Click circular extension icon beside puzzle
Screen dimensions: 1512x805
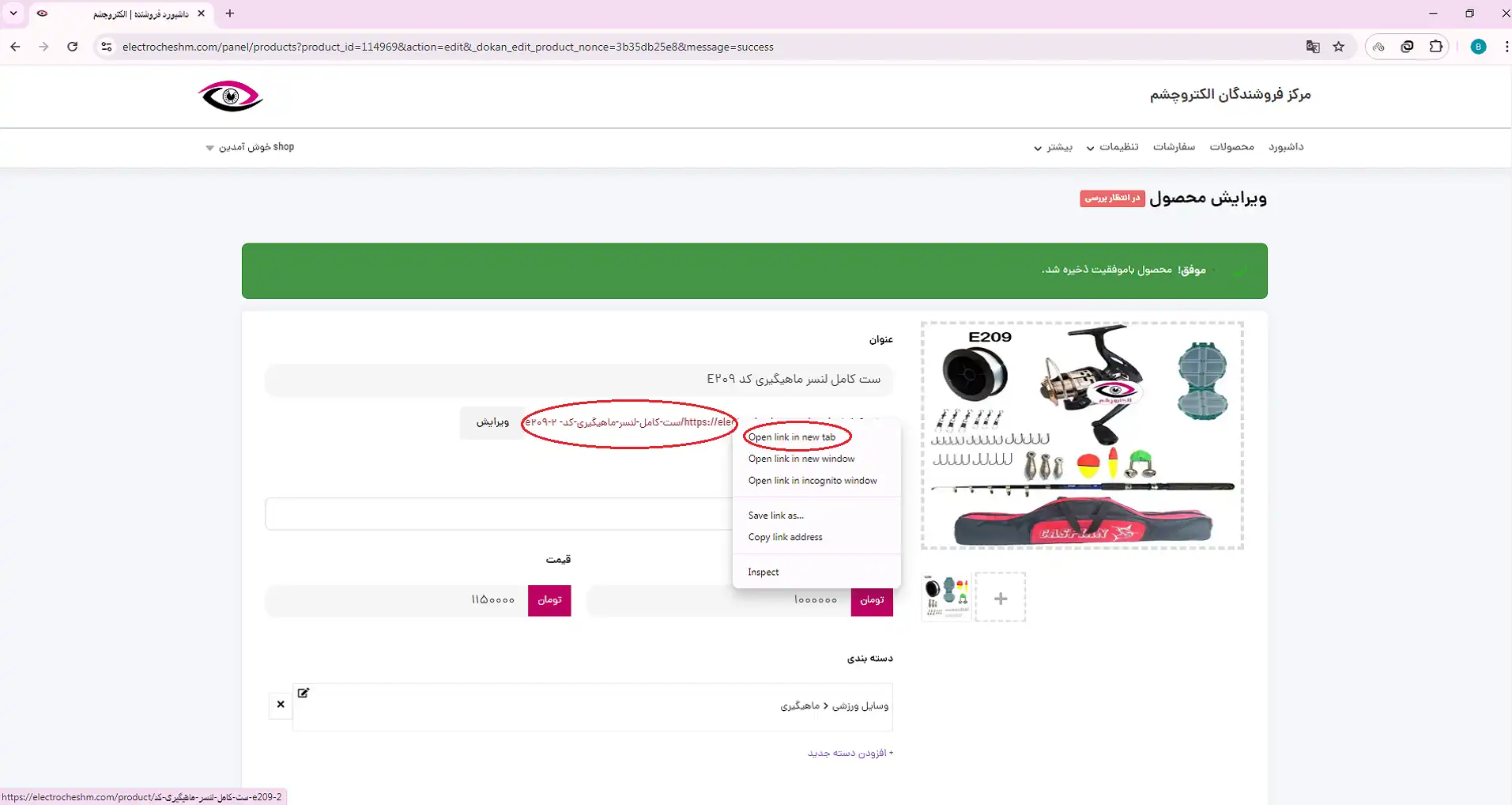[x=1407, y=47]
